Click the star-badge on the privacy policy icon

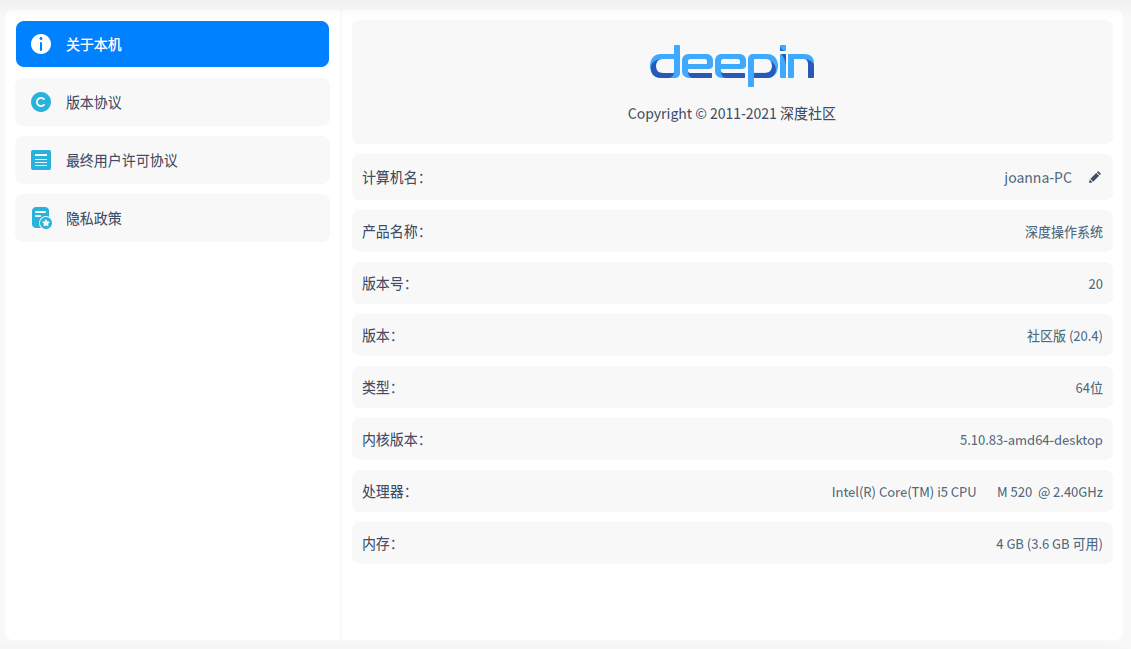[46, 224]
